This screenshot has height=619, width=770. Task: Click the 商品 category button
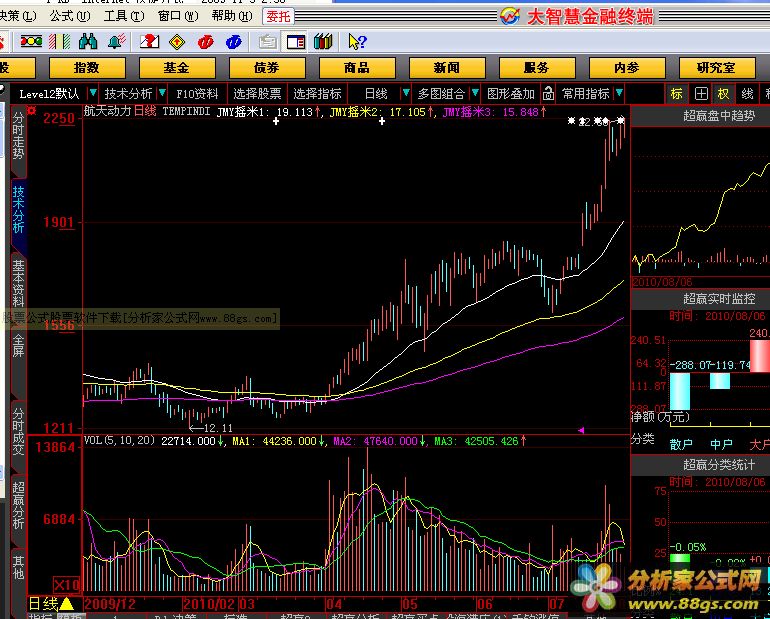[x=357, y=68]
